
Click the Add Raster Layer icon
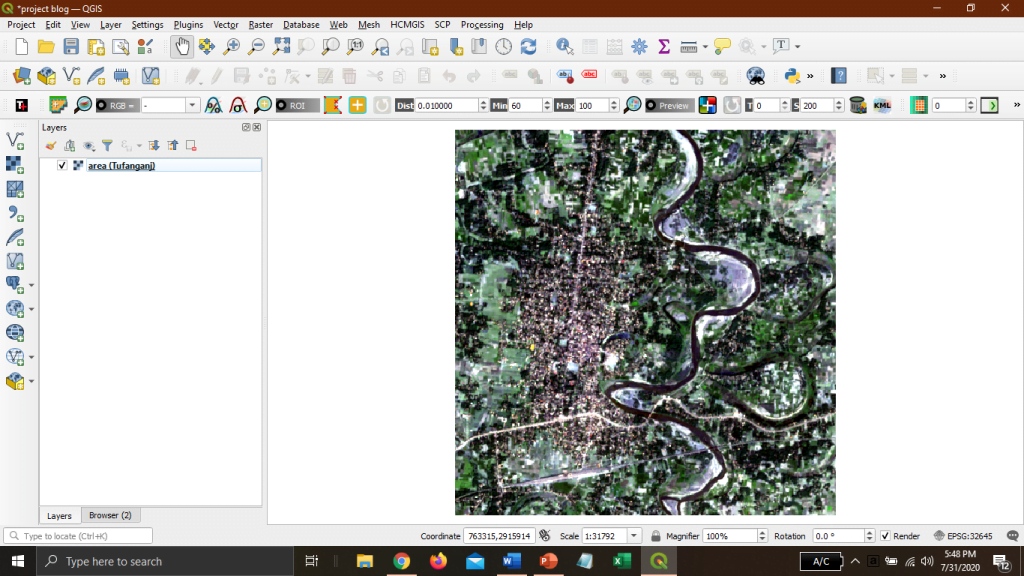tap(15, 164)
